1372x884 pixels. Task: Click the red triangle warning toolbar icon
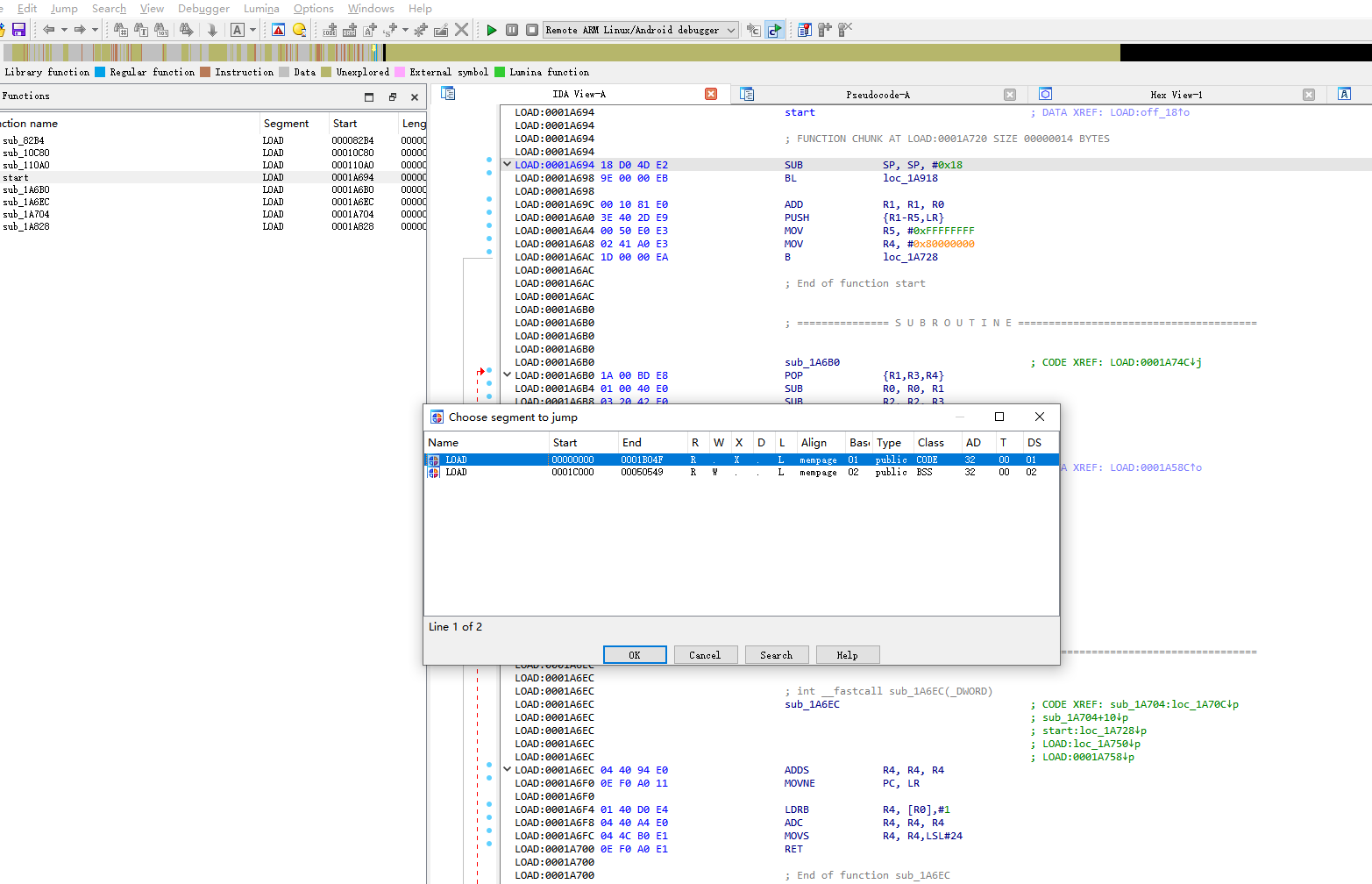[x=278, y=30]
